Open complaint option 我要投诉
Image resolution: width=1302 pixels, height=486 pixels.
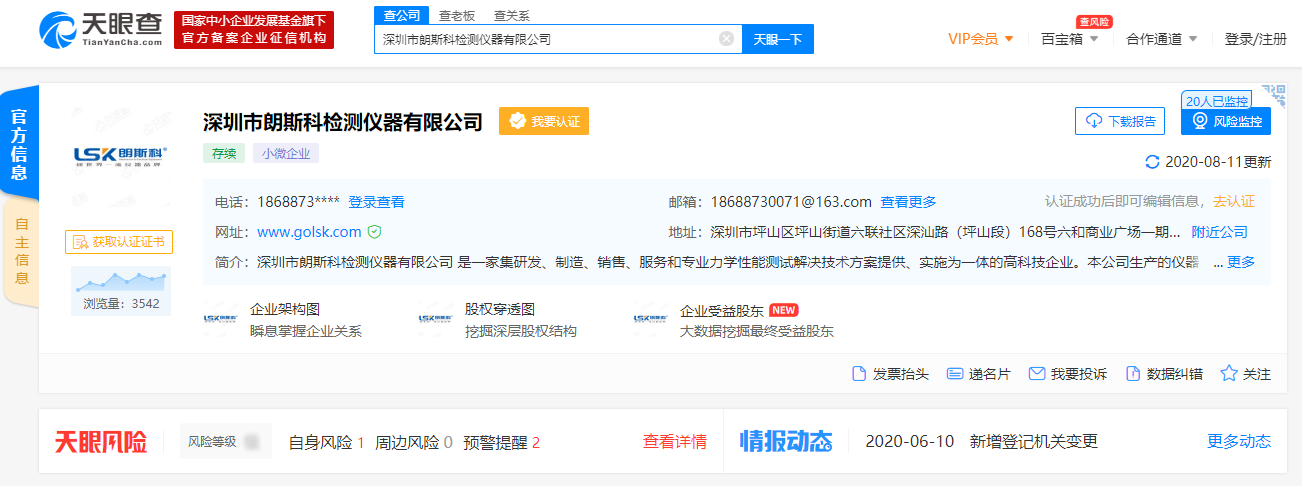[x=1037, y=374]
